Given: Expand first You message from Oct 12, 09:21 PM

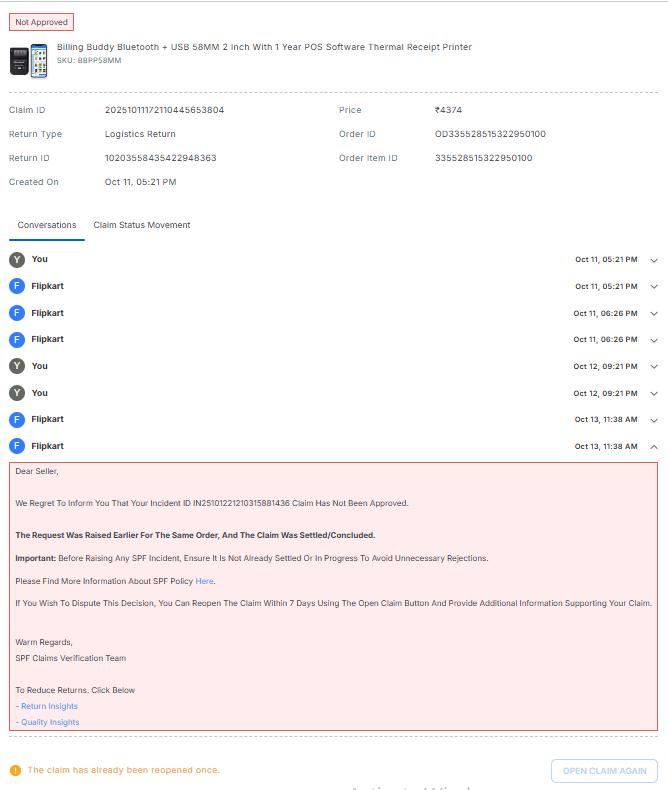Looking at the screenshot, I should pyautogui.click(x=654, y=367).
